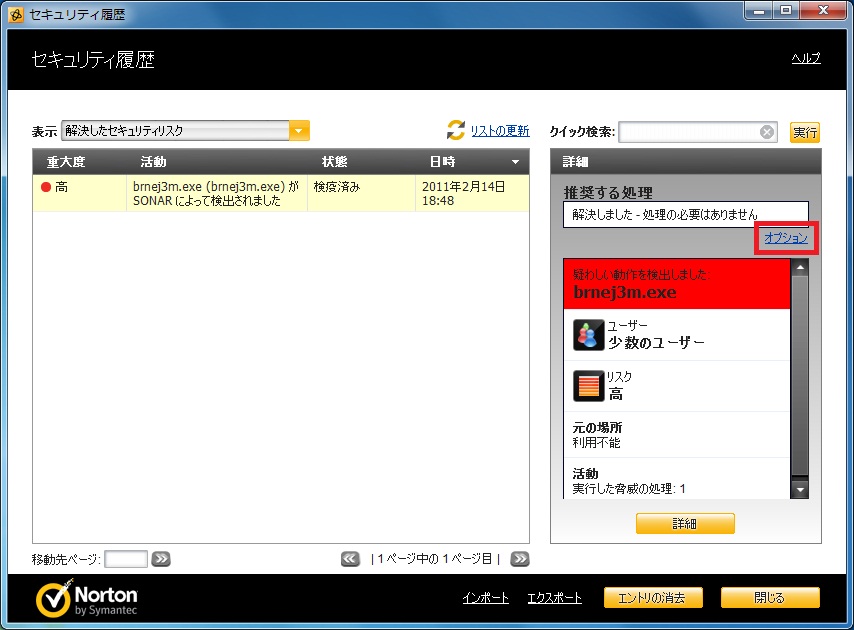Click the 詳細 button under the details panel

click(x=685, y=523)
